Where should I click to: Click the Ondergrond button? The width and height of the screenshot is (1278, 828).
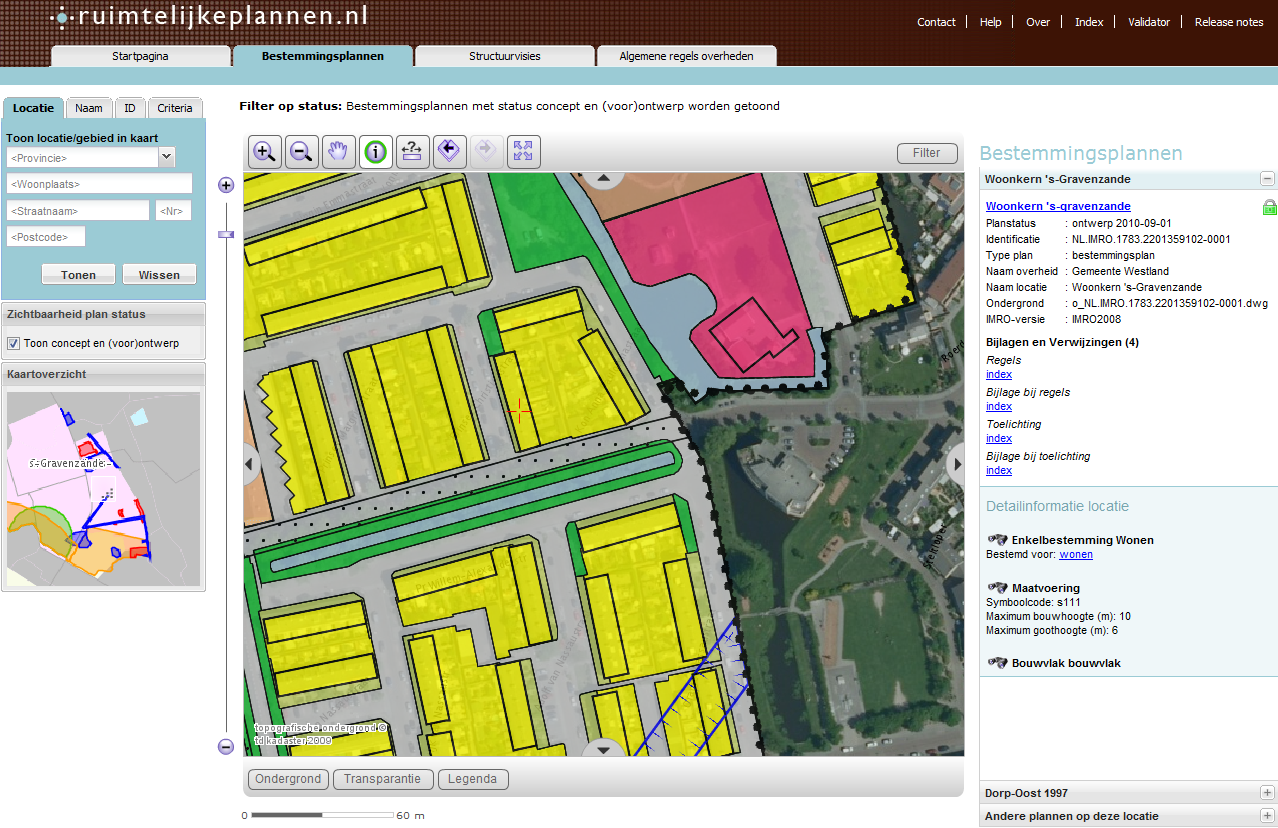pos(288,779)
